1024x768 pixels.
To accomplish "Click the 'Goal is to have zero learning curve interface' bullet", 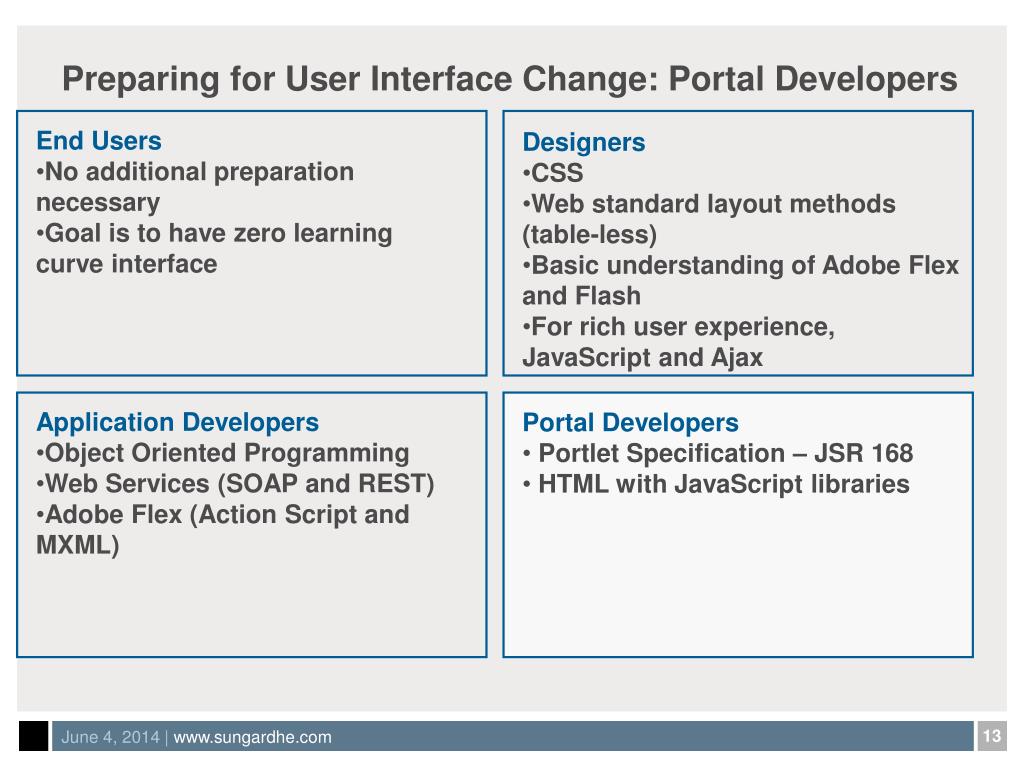I will pyautogui.click(x=214, y=248).
